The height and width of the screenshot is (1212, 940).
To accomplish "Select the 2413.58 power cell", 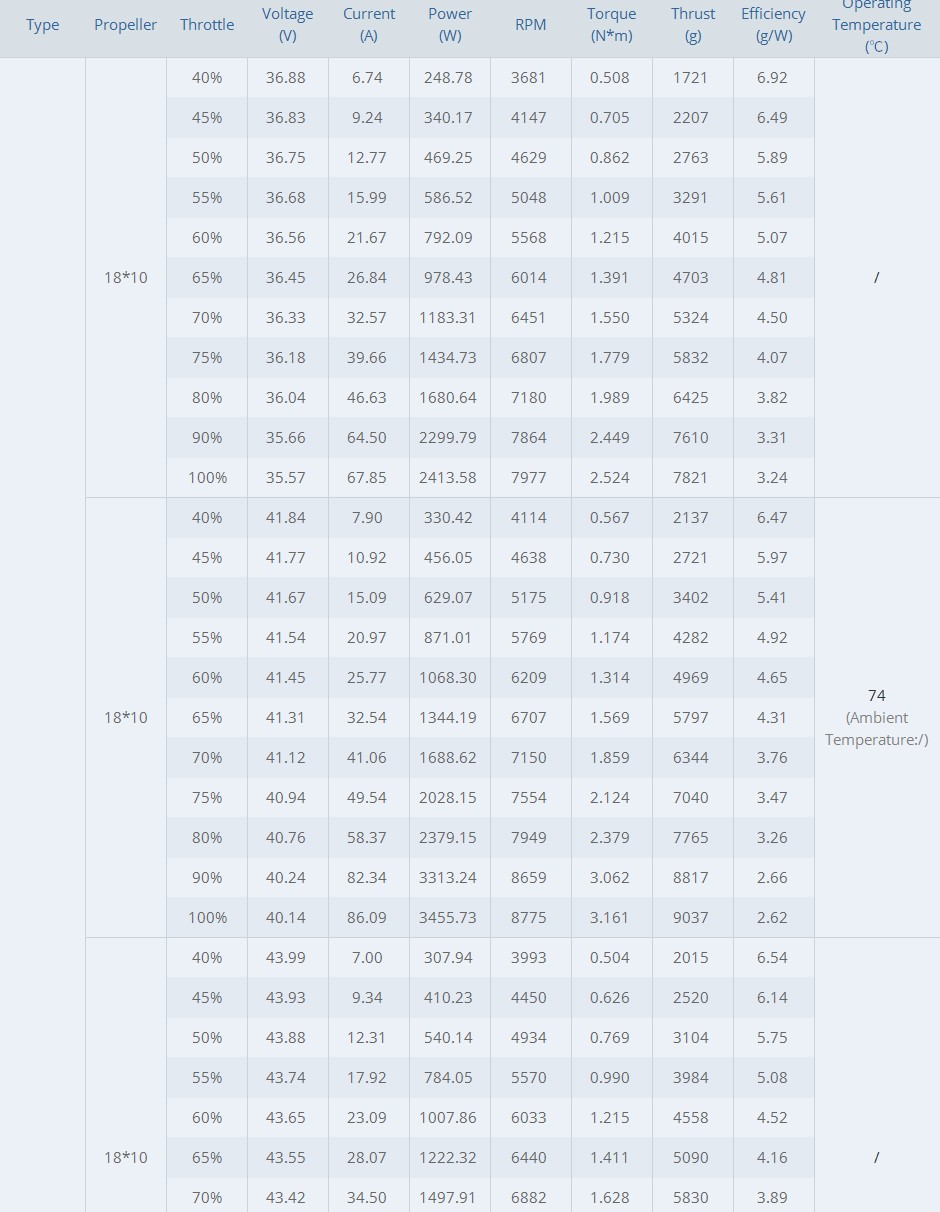I will (x=448, y=477).
